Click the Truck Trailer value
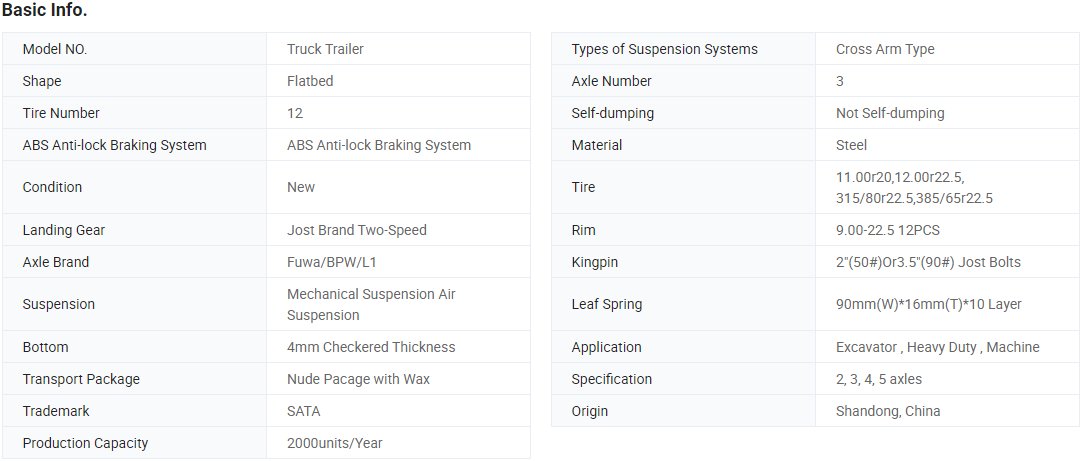The image size is (1084, 461). tap(325, 49)
